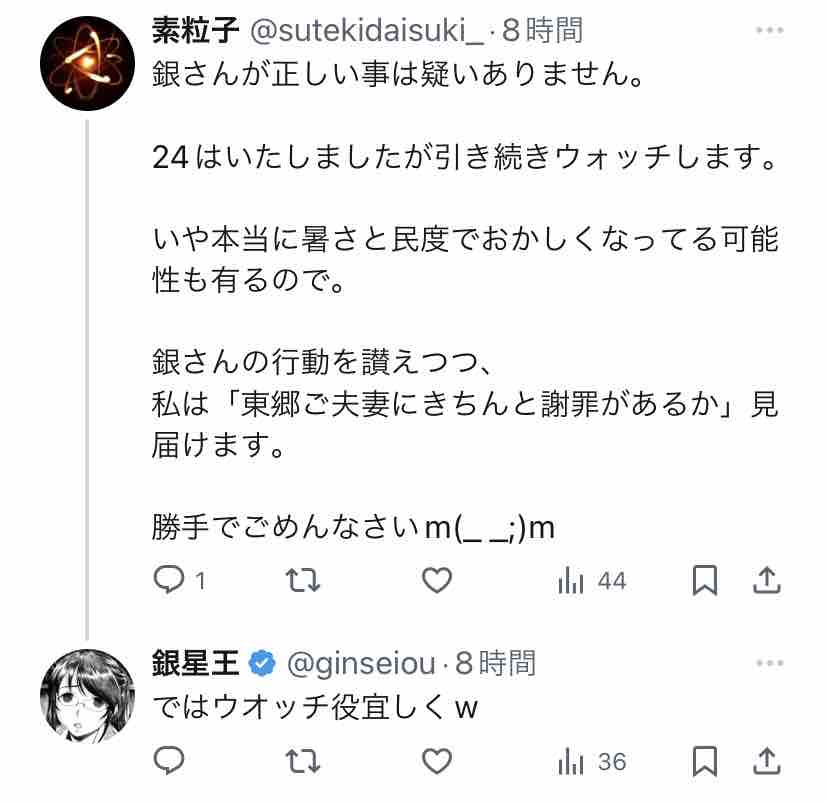Bookmark 銀星王's reply
This screenshot has height=804, width=827.
coord(705,762)
